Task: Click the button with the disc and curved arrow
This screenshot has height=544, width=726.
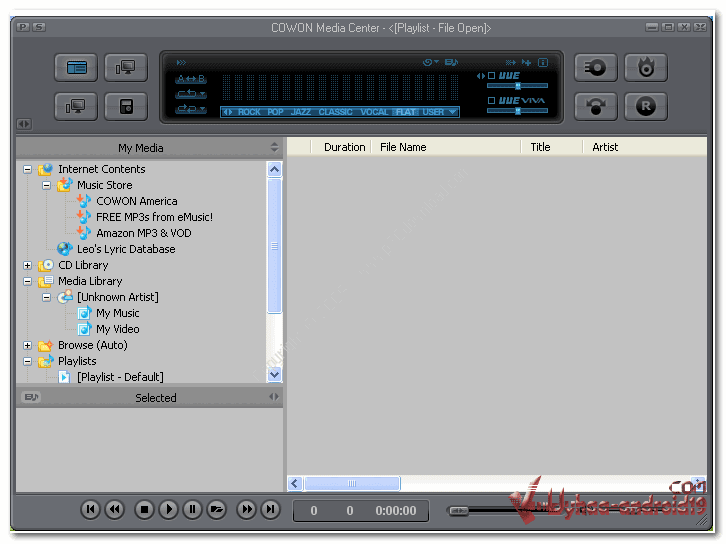Action: (x=595, y=106)
